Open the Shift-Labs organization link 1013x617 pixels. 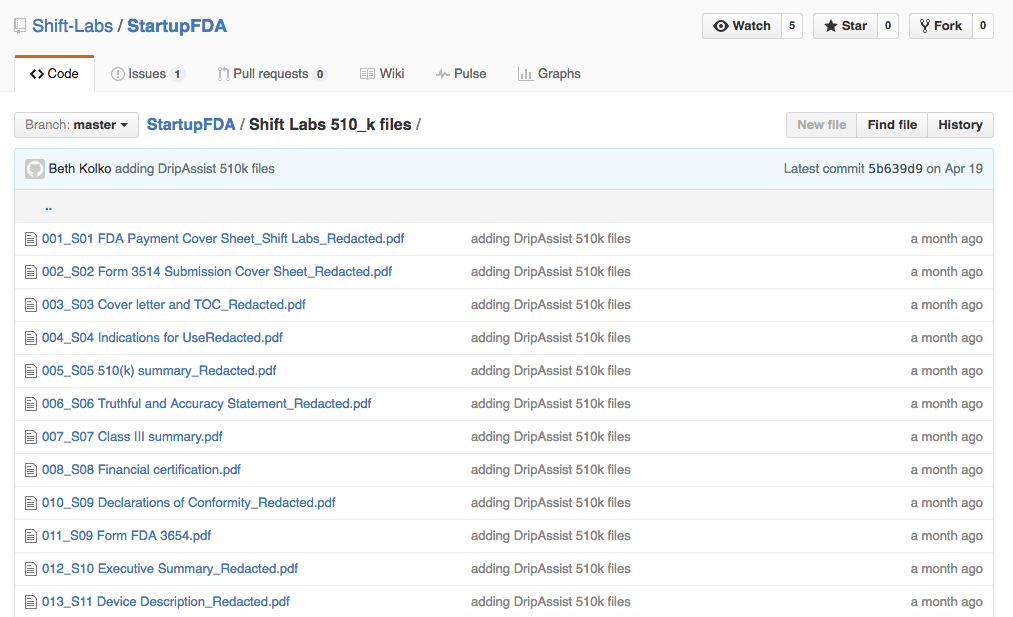72,26
